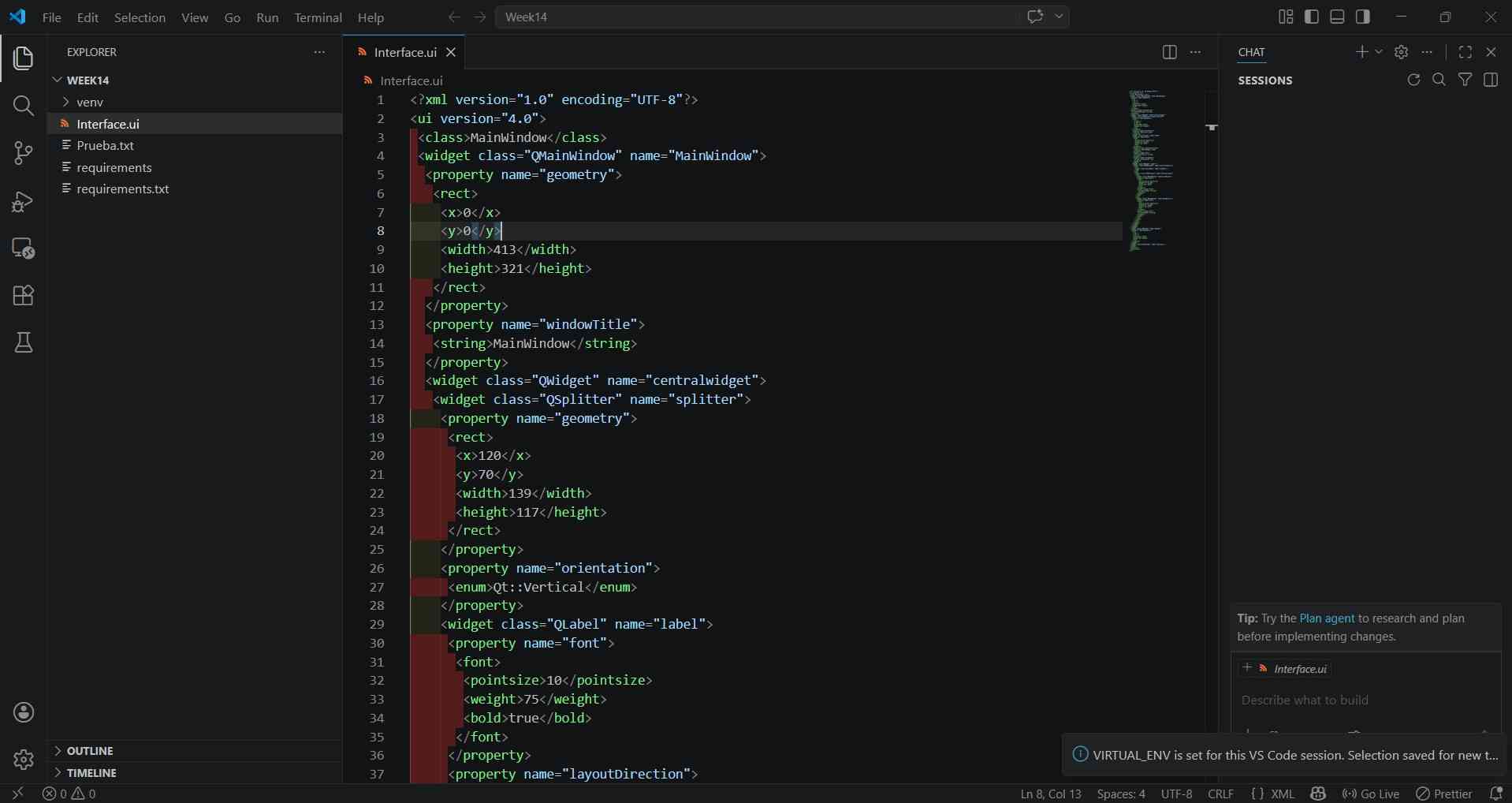Viewport: 1512px width, 803px height.
Task: Open the Testing flask view
Action: [24, 342]
